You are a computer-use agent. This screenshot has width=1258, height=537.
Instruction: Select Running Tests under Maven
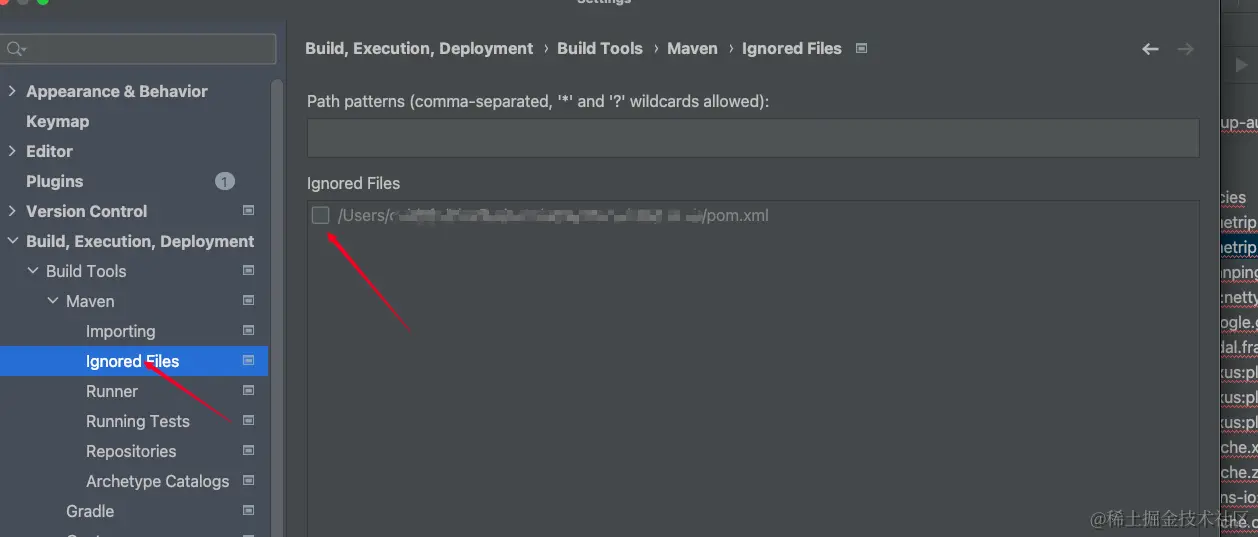pyautogui.click(x=137, y=421)
